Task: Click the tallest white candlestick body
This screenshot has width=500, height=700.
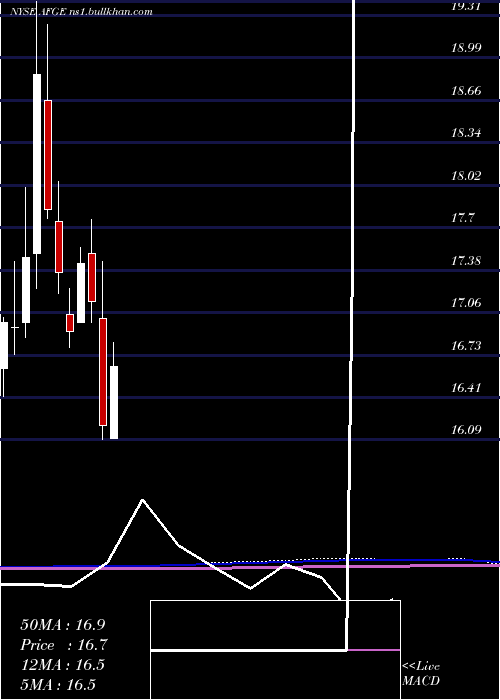Action: [x=37, y=164]
